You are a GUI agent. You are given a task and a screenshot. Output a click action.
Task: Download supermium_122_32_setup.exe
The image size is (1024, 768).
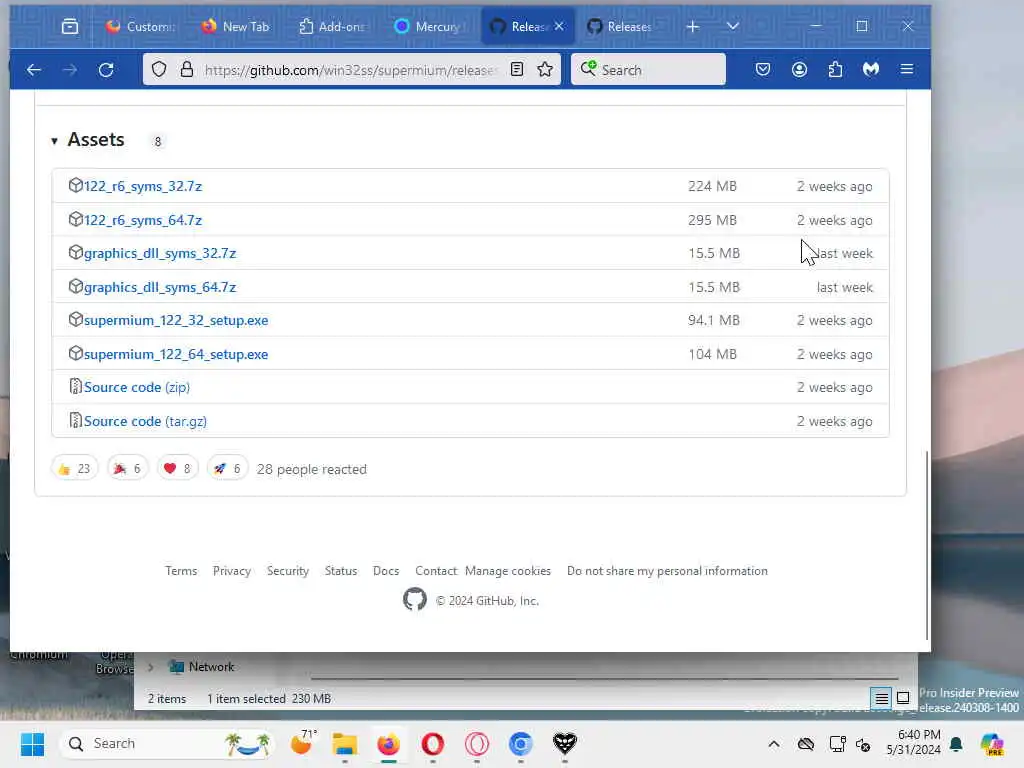point(176,321)
